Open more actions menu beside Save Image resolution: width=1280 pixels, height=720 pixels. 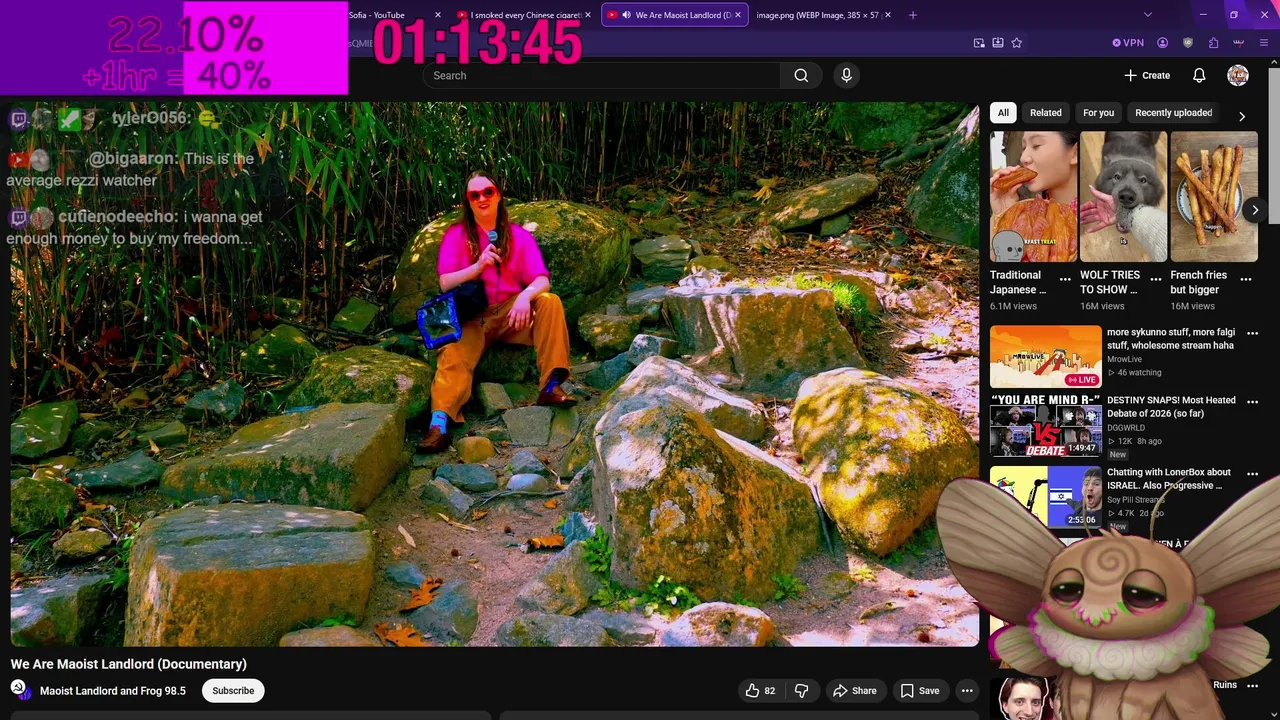click(x=967, y=691)
